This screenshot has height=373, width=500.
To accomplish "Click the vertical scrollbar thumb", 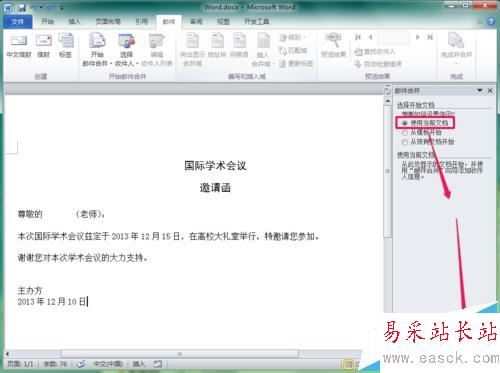I will pos(387,171).
